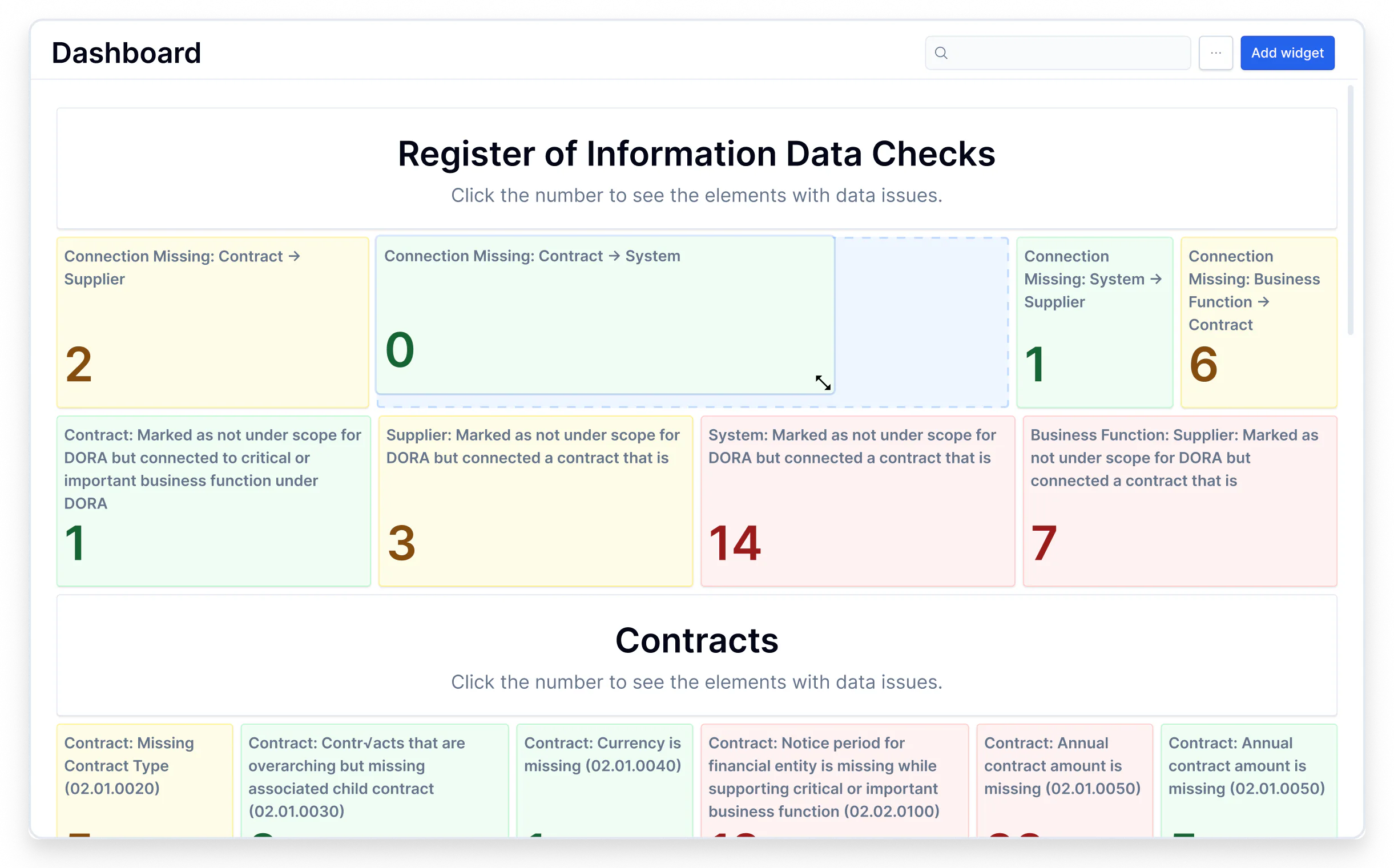Click the Dashboard page title
The height and width of the screenshot is (868, 1394).
pos(126,53)
